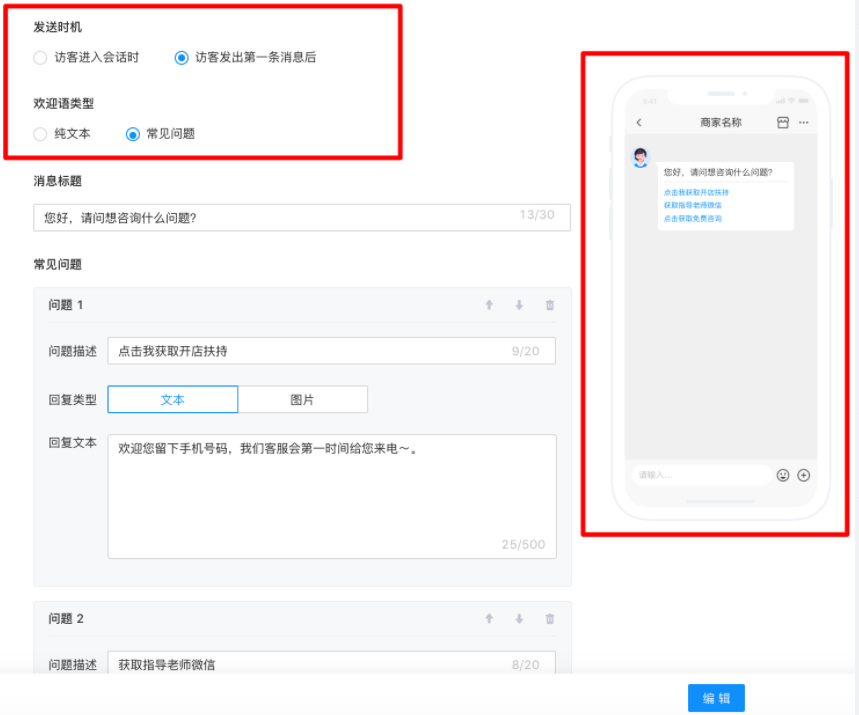Viewport: 859px width, 715px height.
Task: Click move-up arrow for 问题 1
Action: (489, 305)
